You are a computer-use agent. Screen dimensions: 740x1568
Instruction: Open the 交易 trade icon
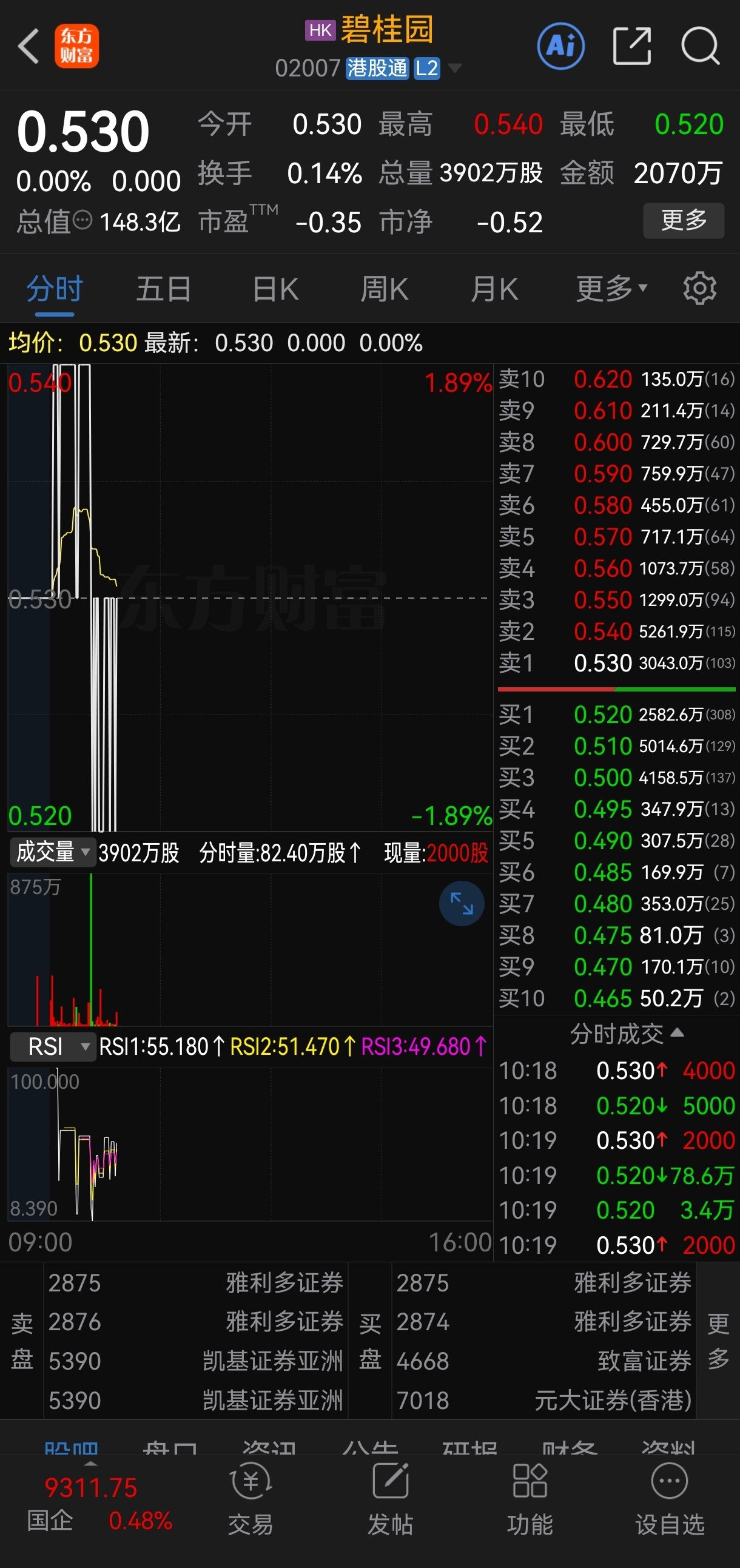click(250, 1498)
